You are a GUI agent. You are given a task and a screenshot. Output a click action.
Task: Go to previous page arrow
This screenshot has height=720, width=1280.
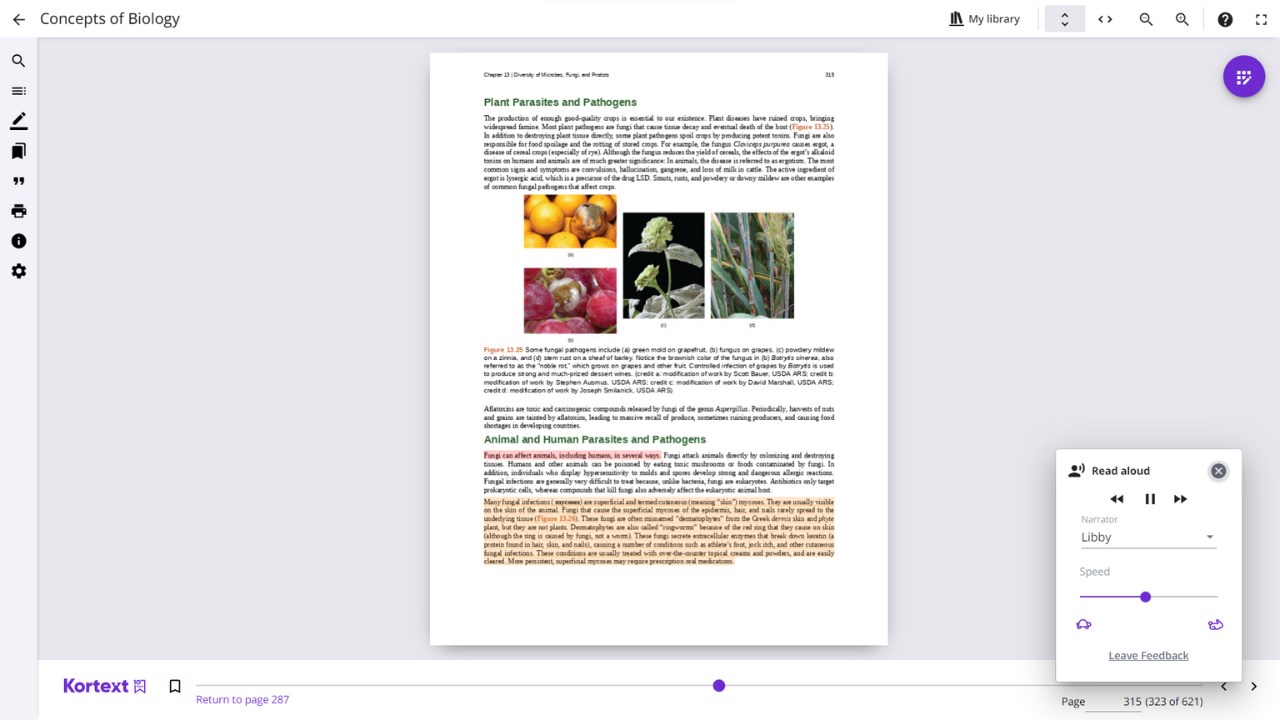pos(1224,686)
